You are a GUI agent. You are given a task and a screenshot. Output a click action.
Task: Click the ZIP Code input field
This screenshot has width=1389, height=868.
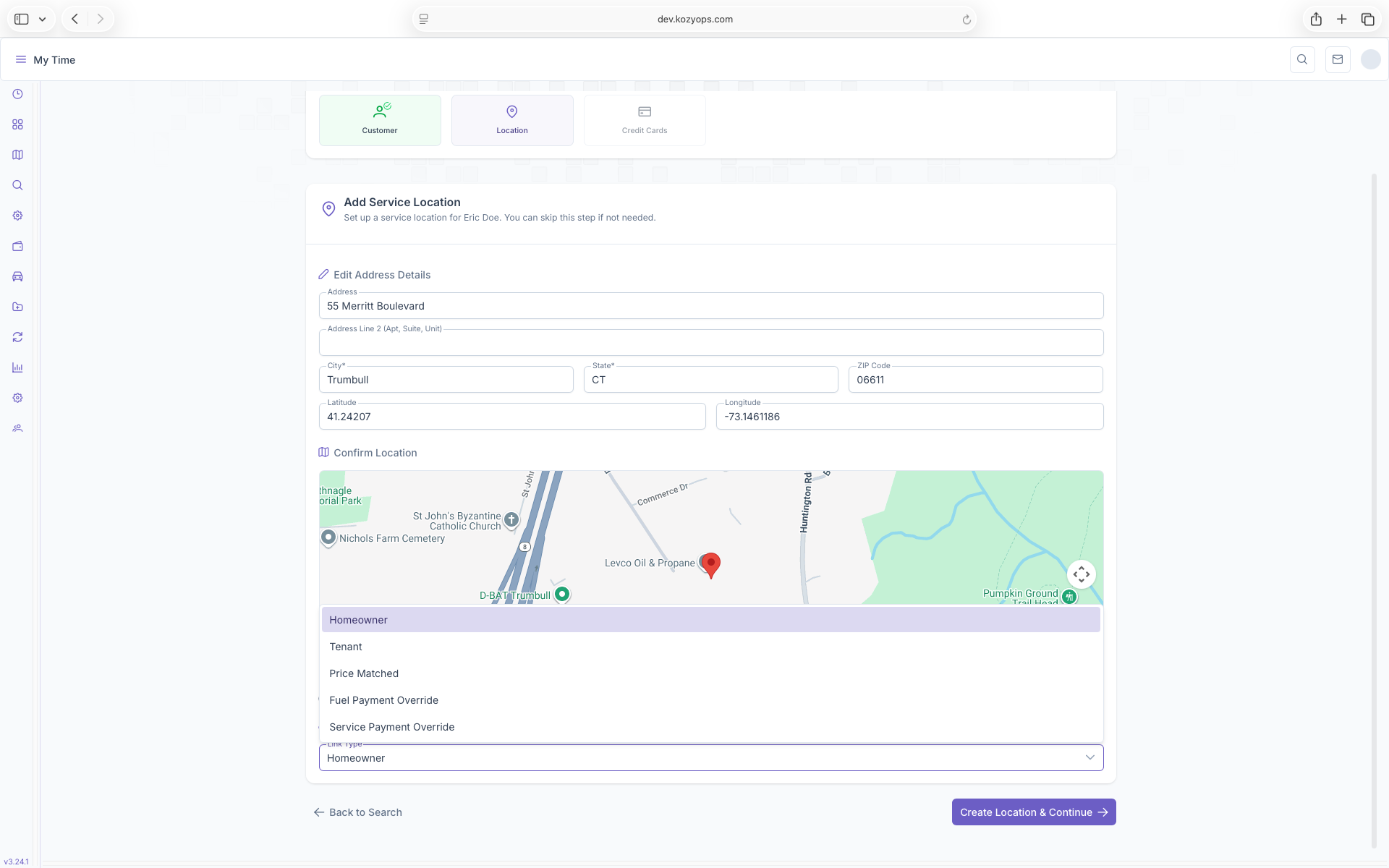pyautogui.click(x=974, y=380)
